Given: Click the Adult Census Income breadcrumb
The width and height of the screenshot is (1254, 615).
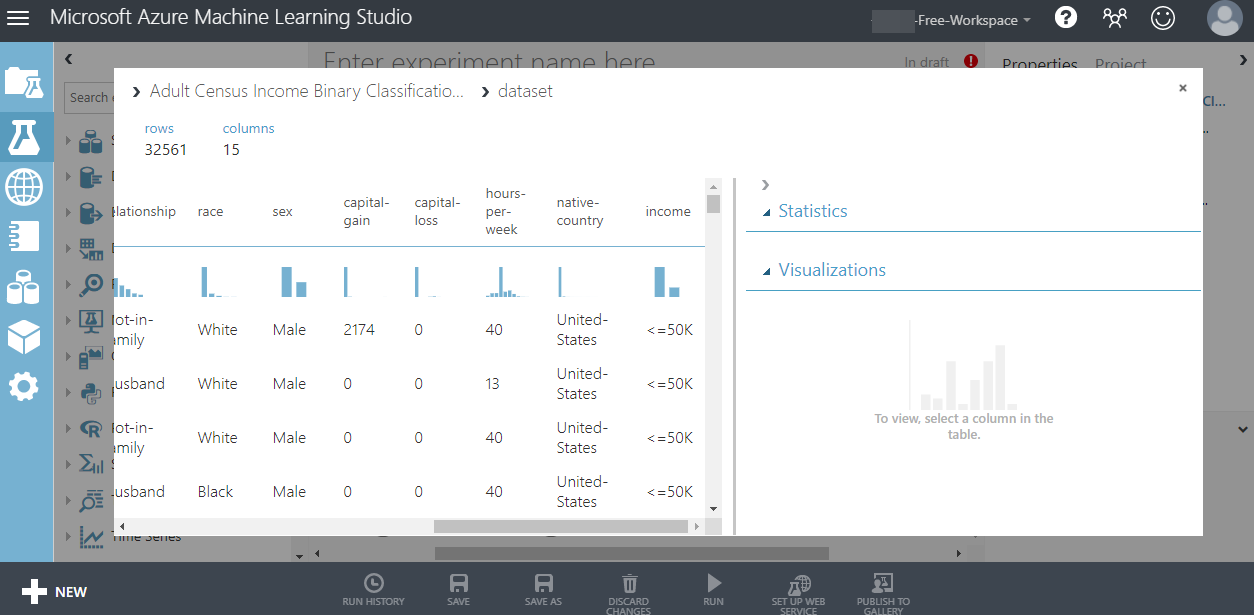Looking at the screenshot, I should [306, 91].
